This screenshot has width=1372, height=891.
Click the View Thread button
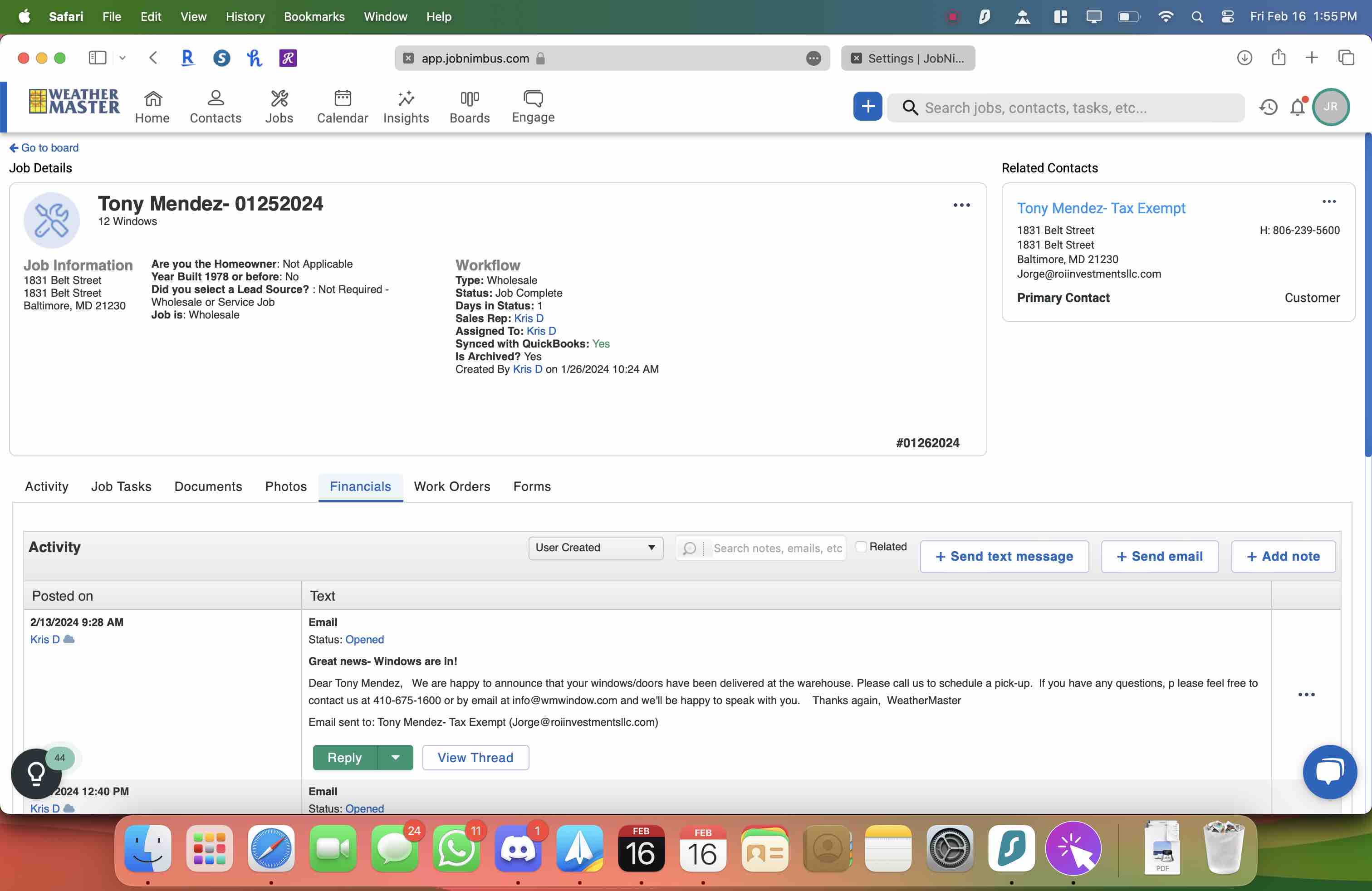475,757
